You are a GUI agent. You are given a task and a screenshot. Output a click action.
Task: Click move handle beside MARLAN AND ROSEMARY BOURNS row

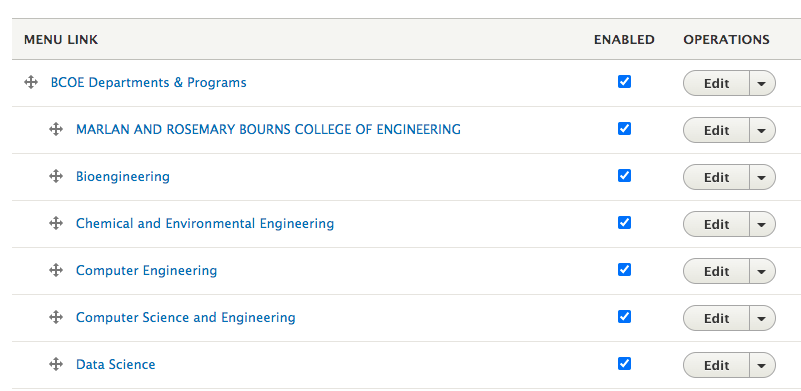pyautogui.click(x=56, y=129)
